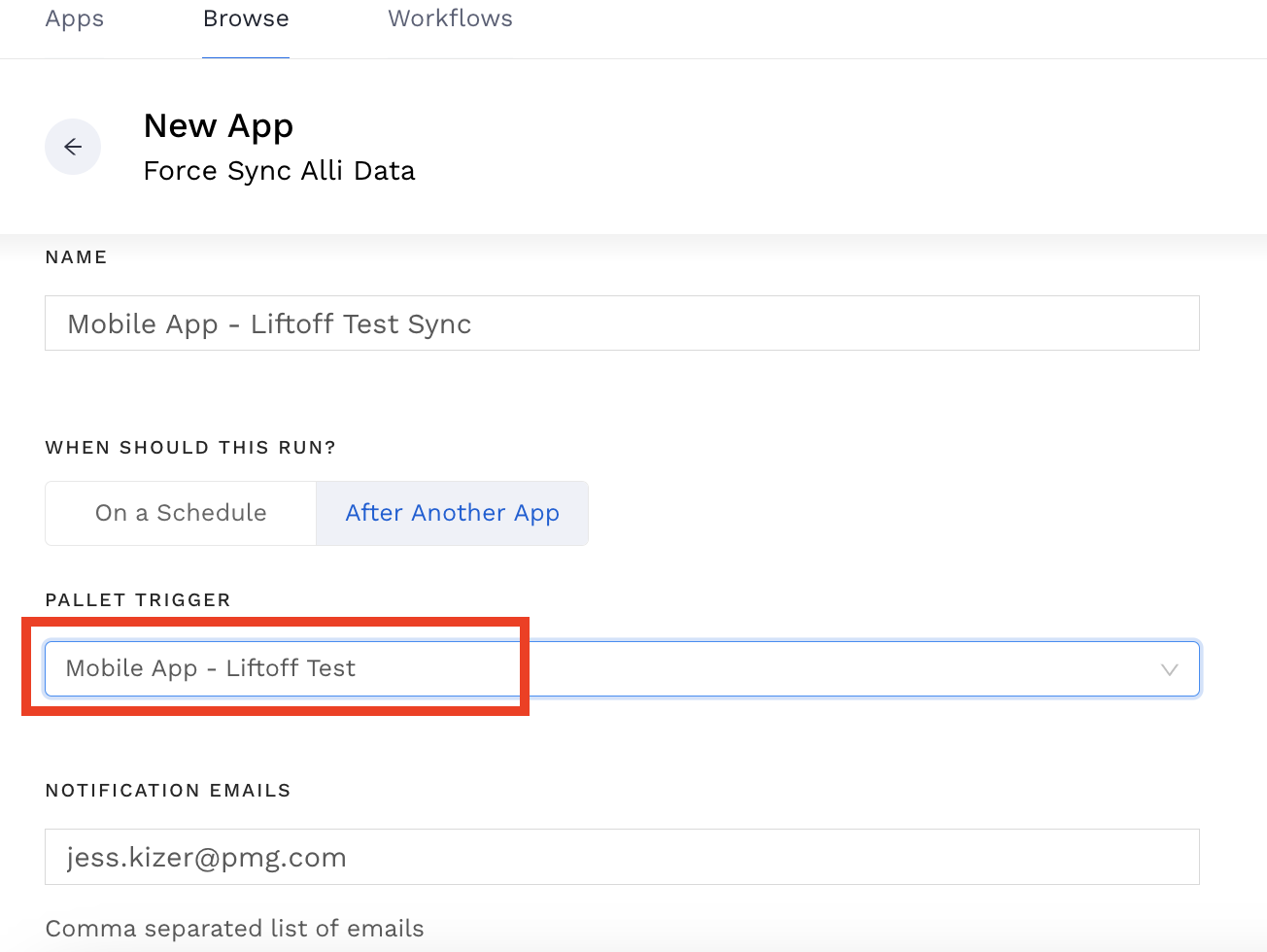This screenshot has width=1267, height=952.
Task: Expand the Pallet Trigger chevron arrow
Action: pyautogui.click(x=1169, y=669)
